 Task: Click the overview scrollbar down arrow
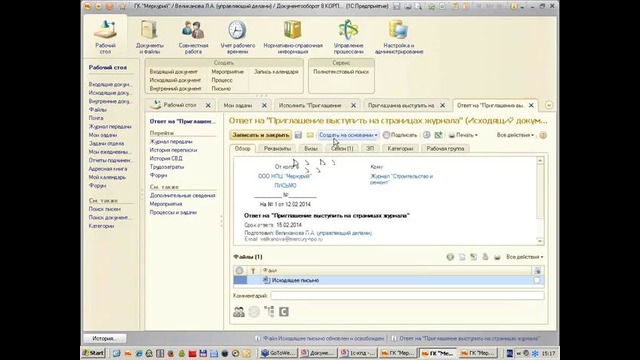click(x=540, y=241)
